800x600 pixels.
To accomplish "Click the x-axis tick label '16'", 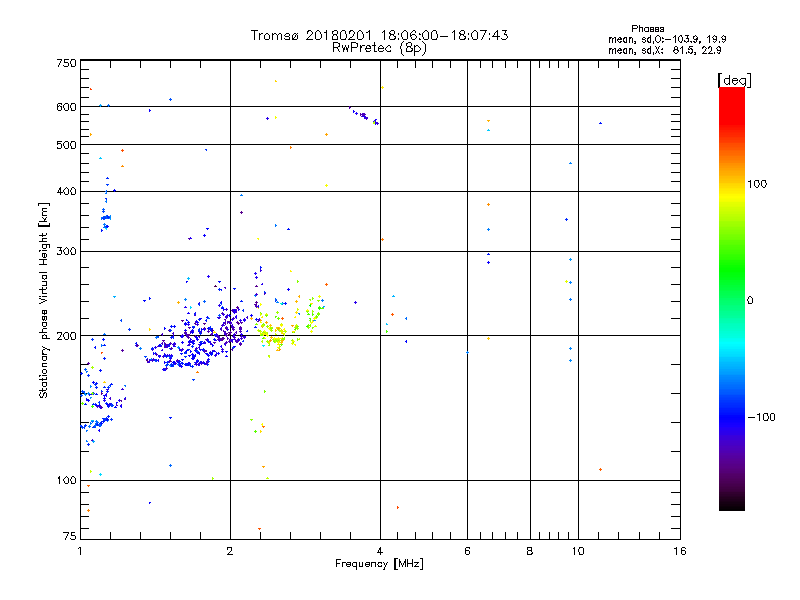I will click(x=680, y=551).
